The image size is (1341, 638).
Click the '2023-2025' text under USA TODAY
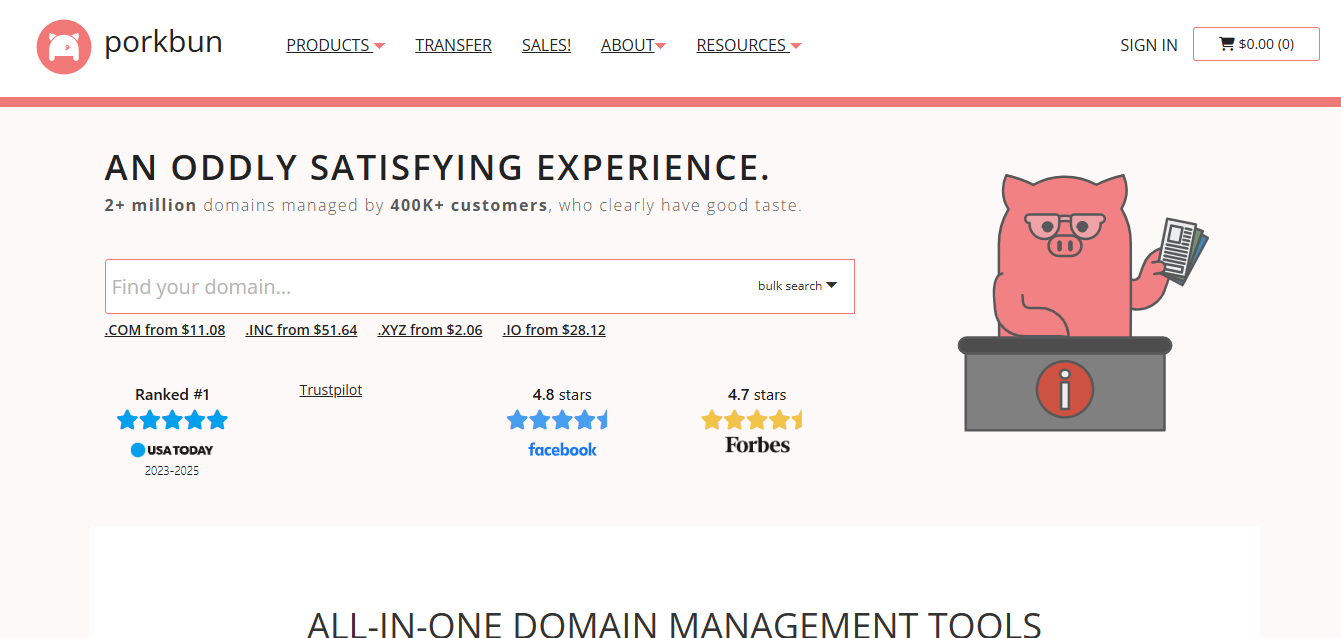coord(172,471)
